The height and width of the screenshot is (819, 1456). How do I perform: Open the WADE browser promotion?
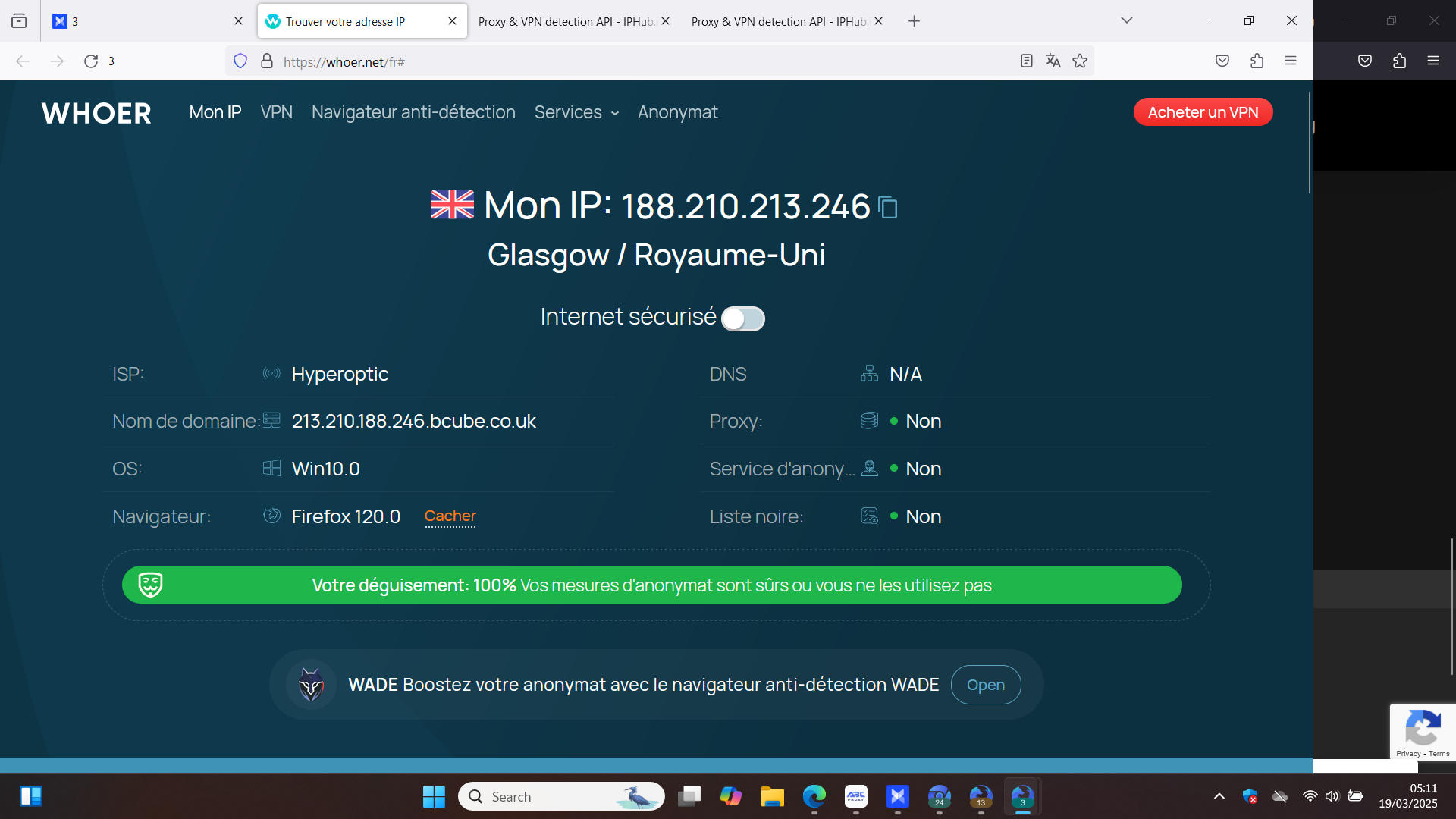(x=986, y=685)
